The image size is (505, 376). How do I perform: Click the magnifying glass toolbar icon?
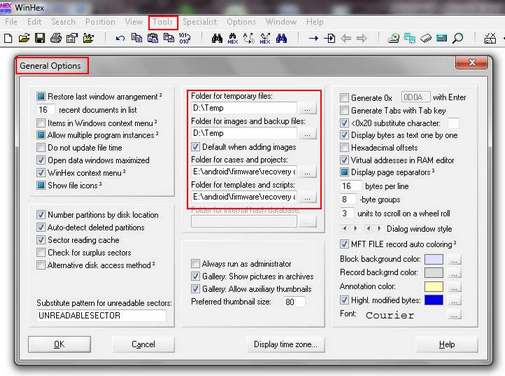click(458, 38)
